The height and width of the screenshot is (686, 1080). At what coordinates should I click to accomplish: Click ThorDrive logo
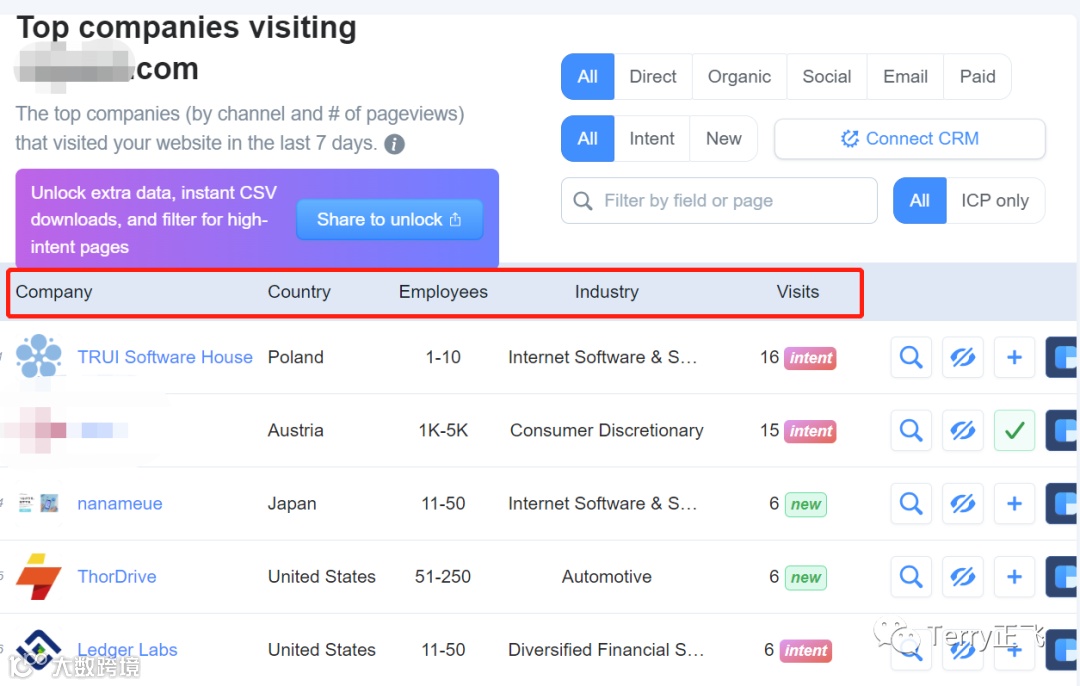(x=39, y=576)
